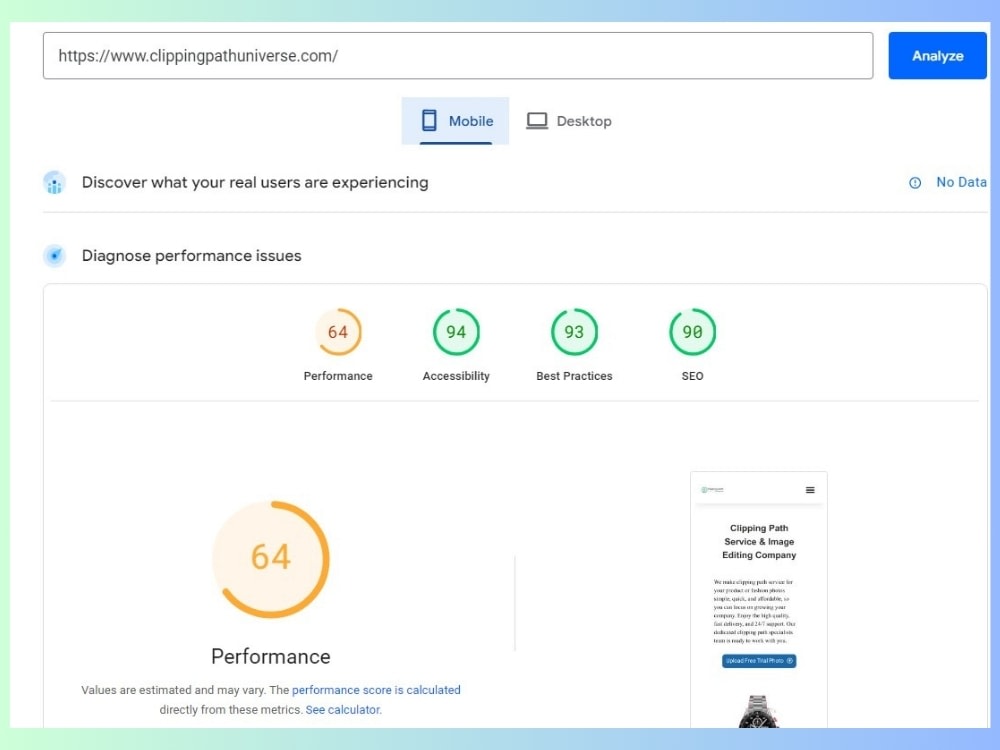Image resolution: width=1000 pixels, height=750 pixels.
Task: Click the Performance label under score 64
Action: pyautogui.click(x=338, y=376)
